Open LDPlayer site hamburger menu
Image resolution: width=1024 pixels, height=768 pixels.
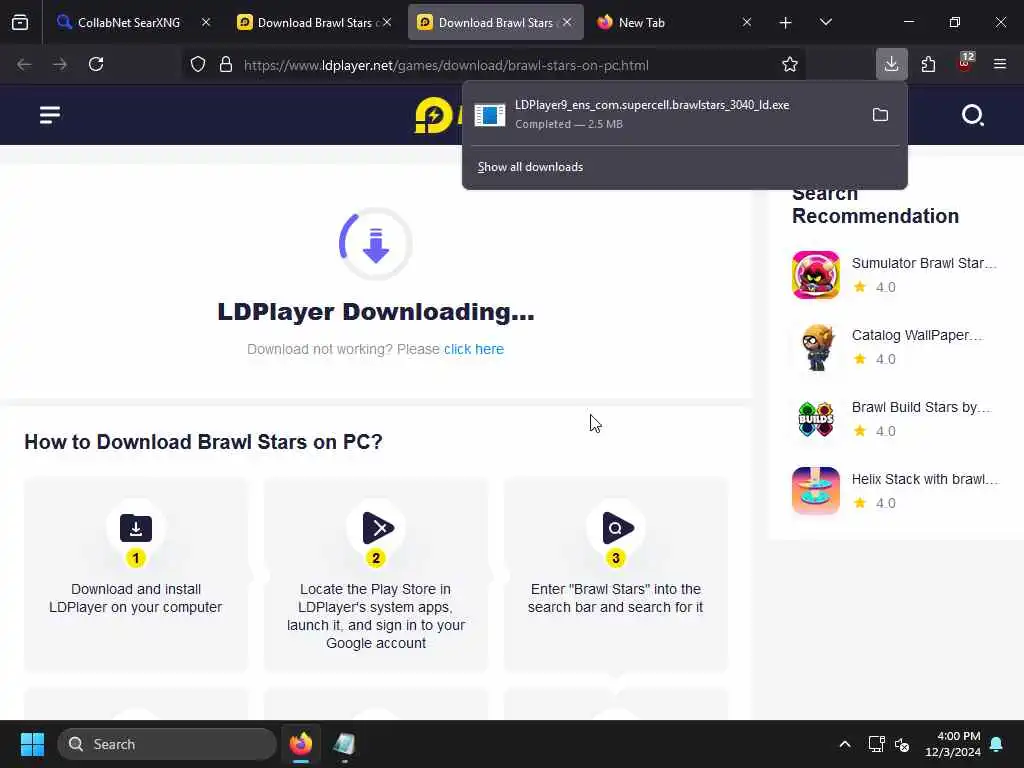(x=50, y=115)
